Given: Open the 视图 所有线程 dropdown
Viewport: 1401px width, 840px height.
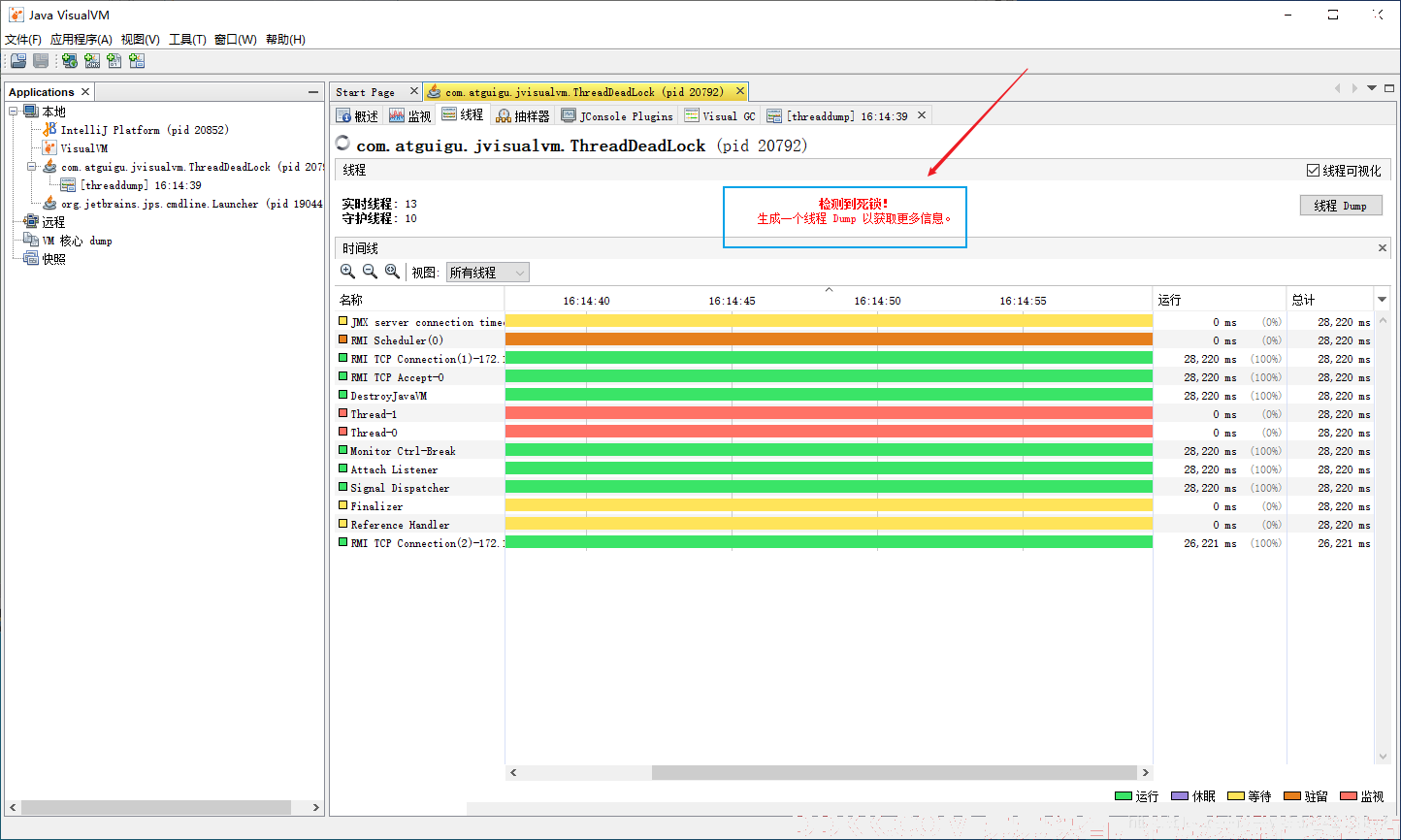Looking at the screenshot, I should [488, 273].
